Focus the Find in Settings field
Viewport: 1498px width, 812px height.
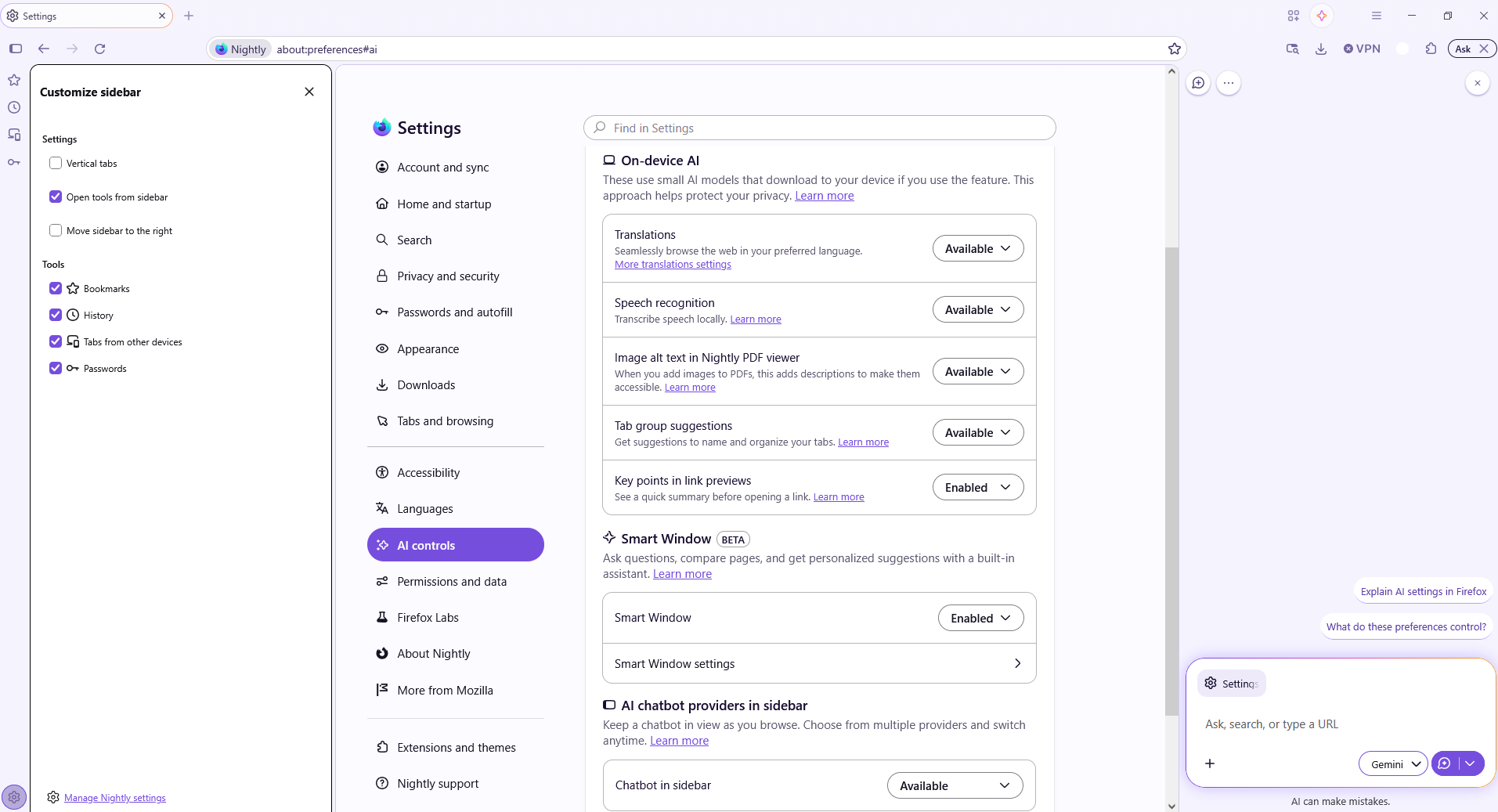(x=819, y=128)
